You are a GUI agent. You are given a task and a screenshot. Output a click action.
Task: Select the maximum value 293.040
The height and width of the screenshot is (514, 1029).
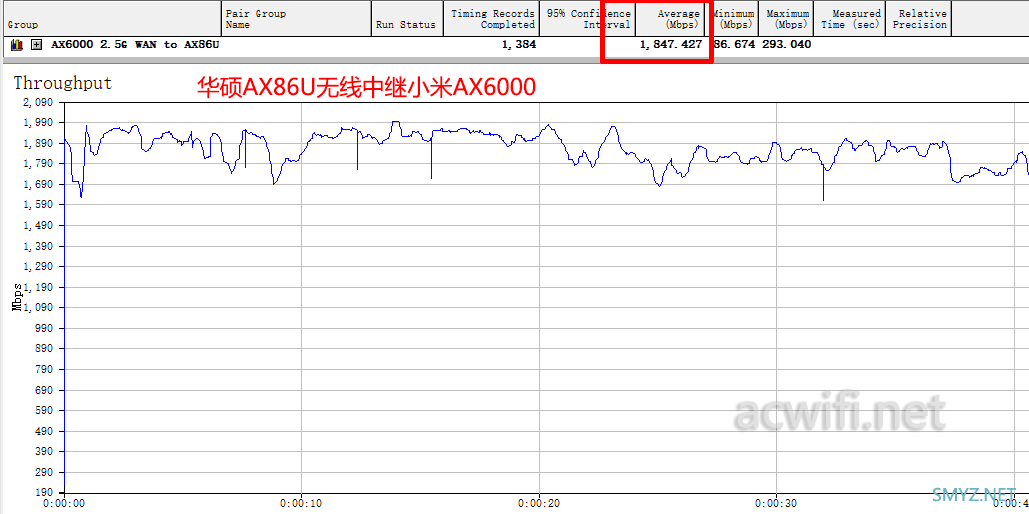pos(787,45)
